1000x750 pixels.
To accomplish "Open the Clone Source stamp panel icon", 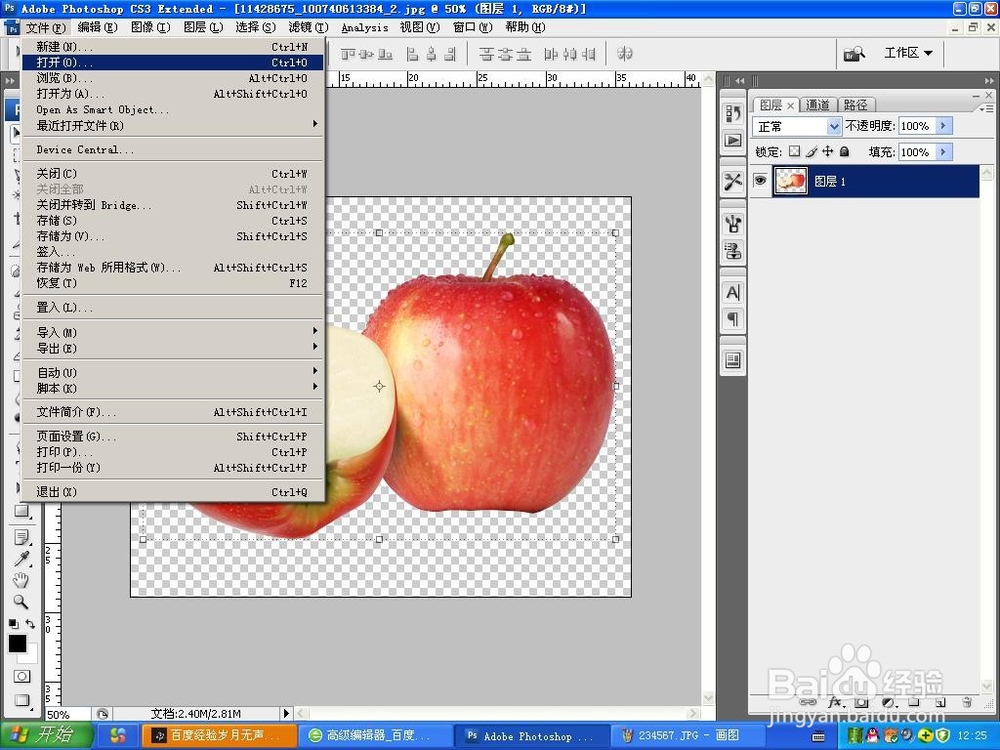I will [733, 251].
